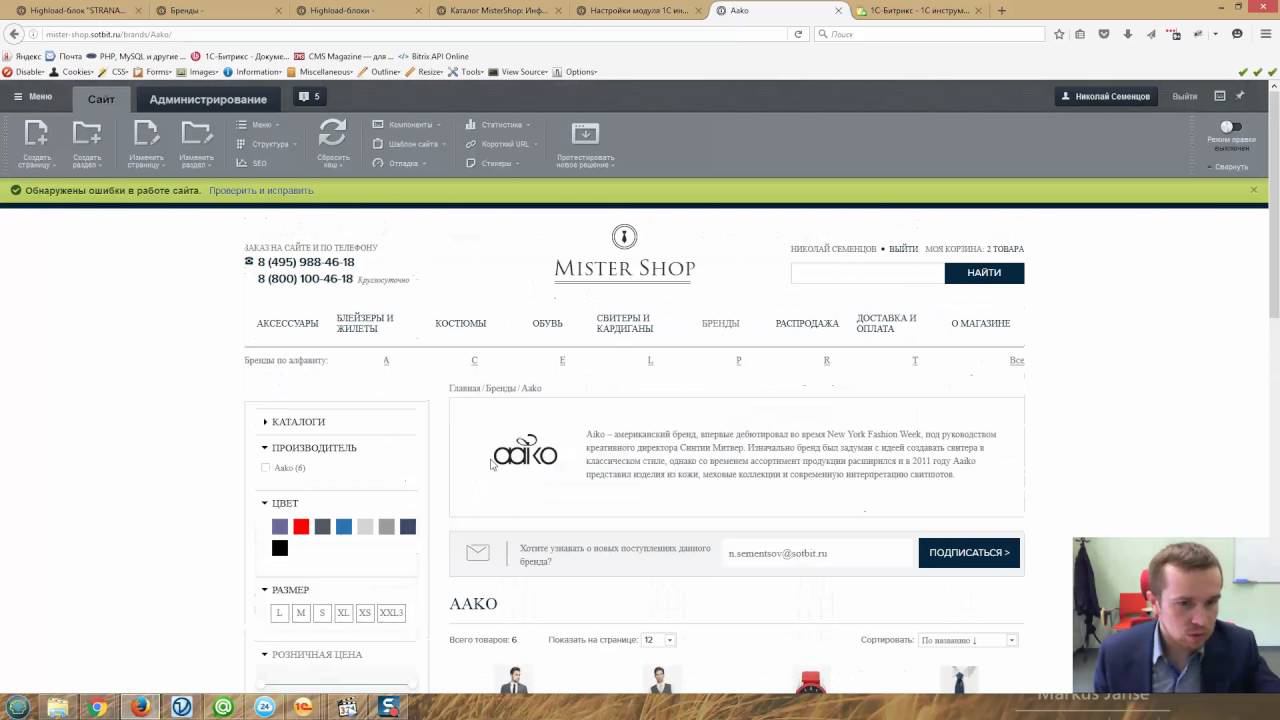Open the SEO tool in admin panel
The width and height of the screenshot is (1280, 720).
(x=252, y=163)
